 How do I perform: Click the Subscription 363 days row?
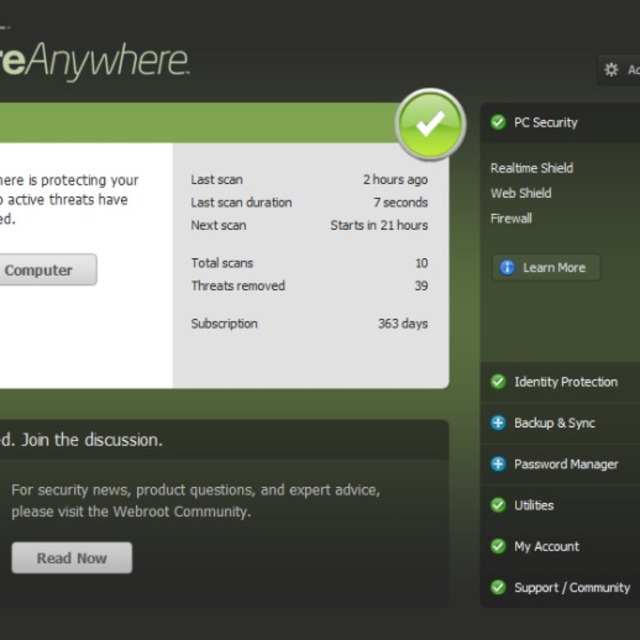(x=309, y=324)
